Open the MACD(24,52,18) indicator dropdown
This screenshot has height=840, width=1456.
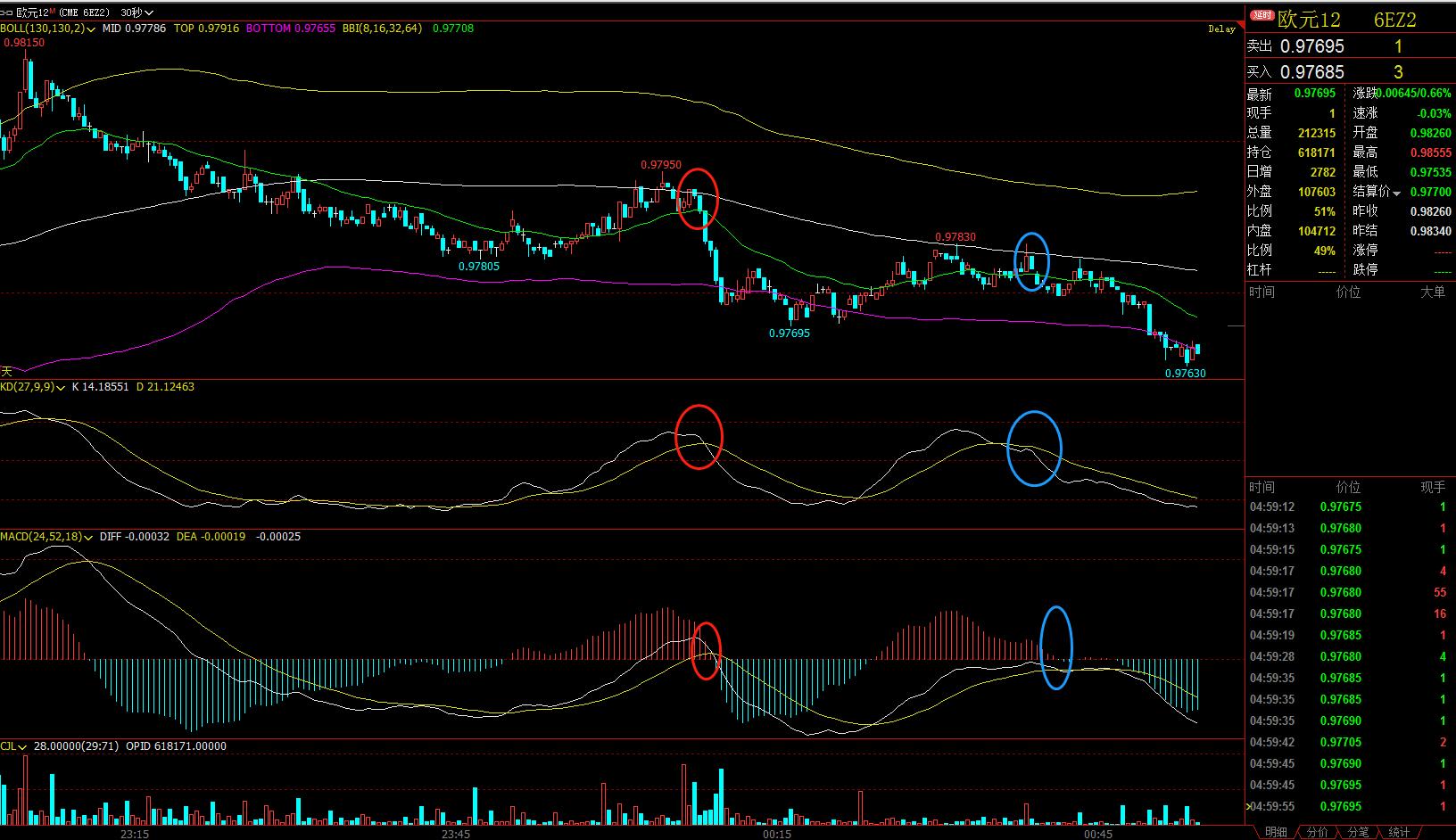(x=88, y=538)
